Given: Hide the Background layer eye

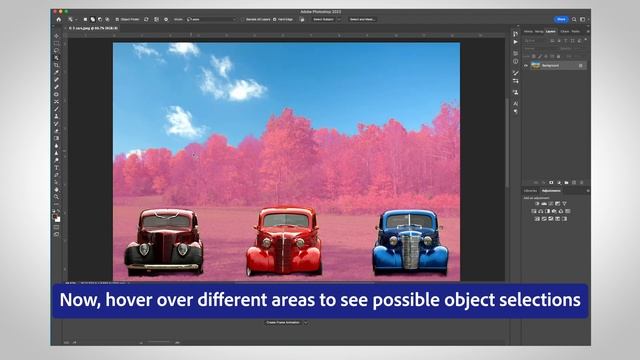Looking at the screenshot, I should pyautogui.click(x=526, y=65).
